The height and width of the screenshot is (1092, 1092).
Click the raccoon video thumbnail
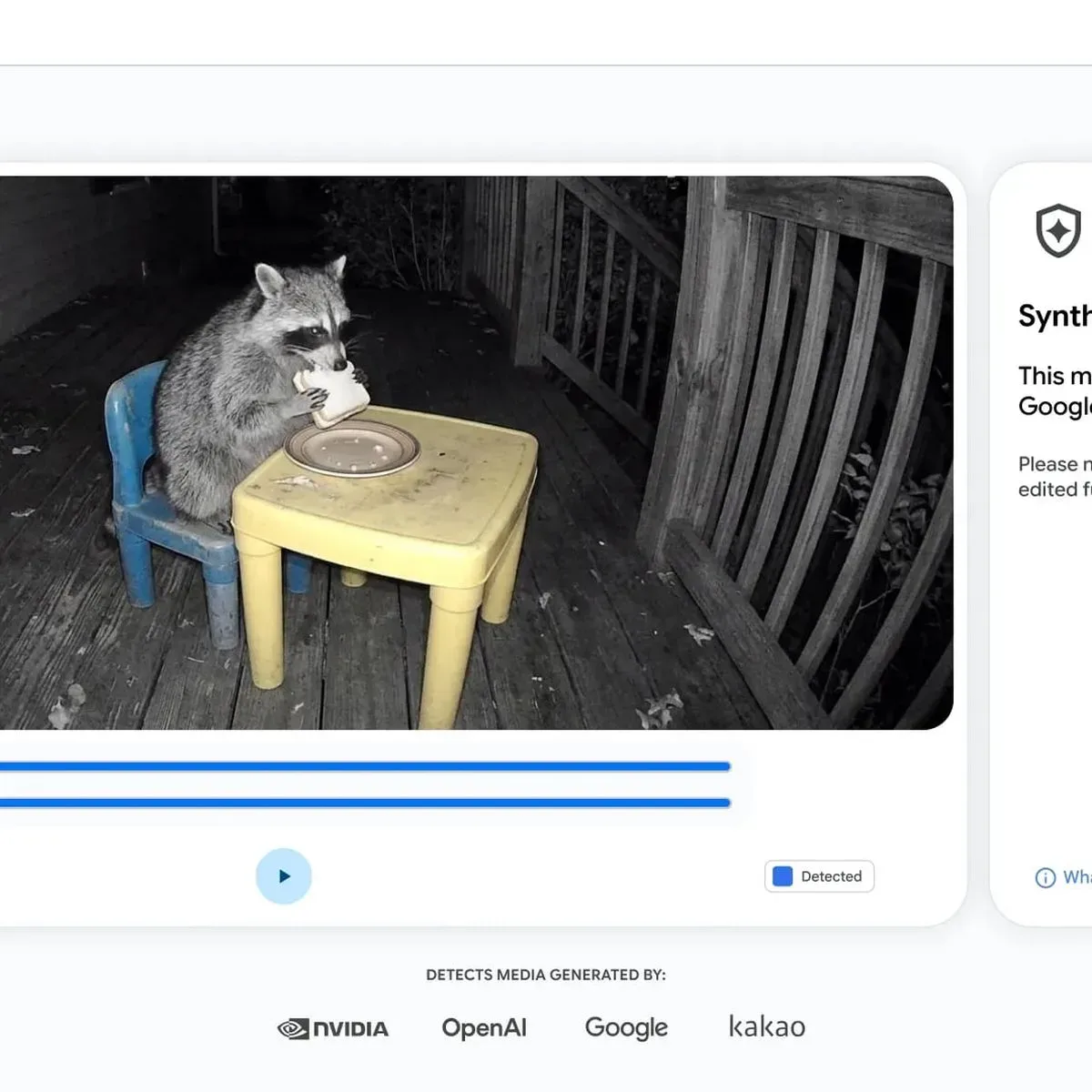tap(476, 452)
